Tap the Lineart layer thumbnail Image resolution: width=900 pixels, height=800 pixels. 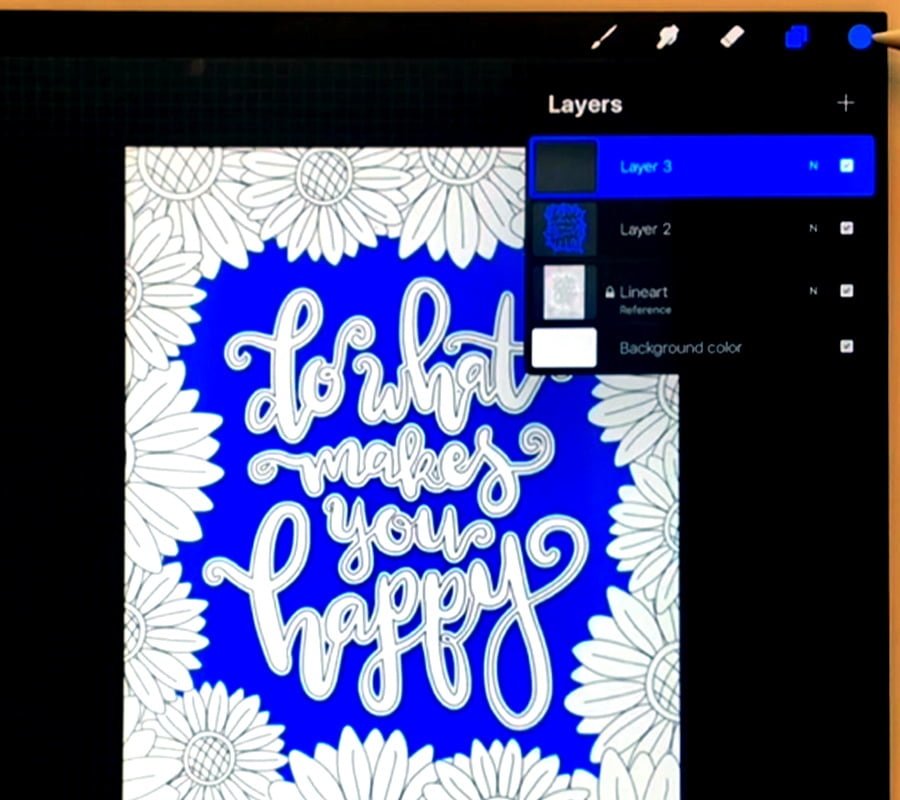pyautogui.click(x=565, y=292)
